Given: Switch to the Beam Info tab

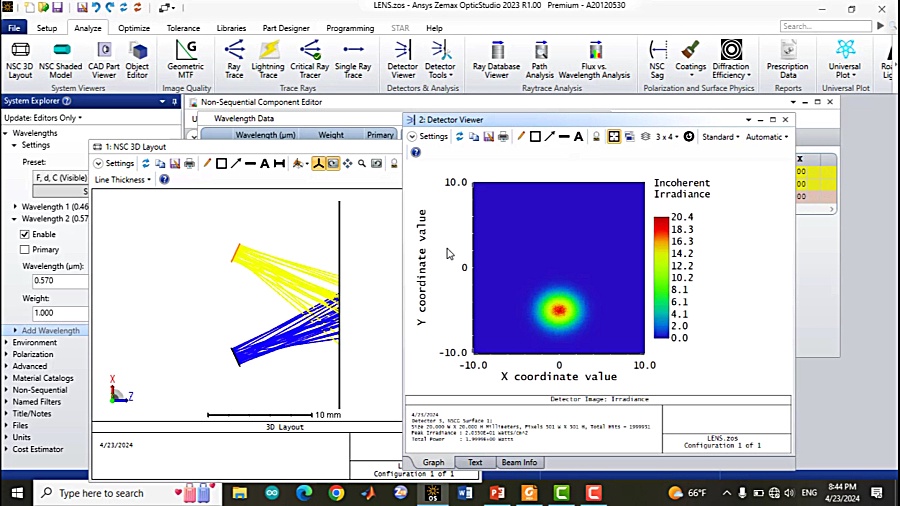Looking at the screenshot, I should click(519, 462).
